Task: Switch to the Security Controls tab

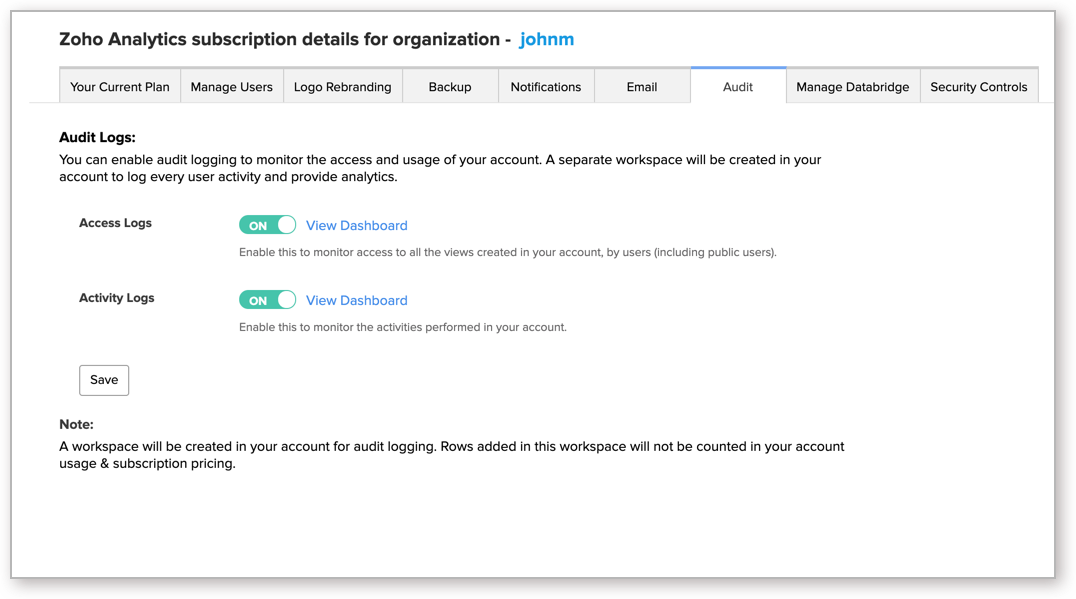Action: coord(979,86)
